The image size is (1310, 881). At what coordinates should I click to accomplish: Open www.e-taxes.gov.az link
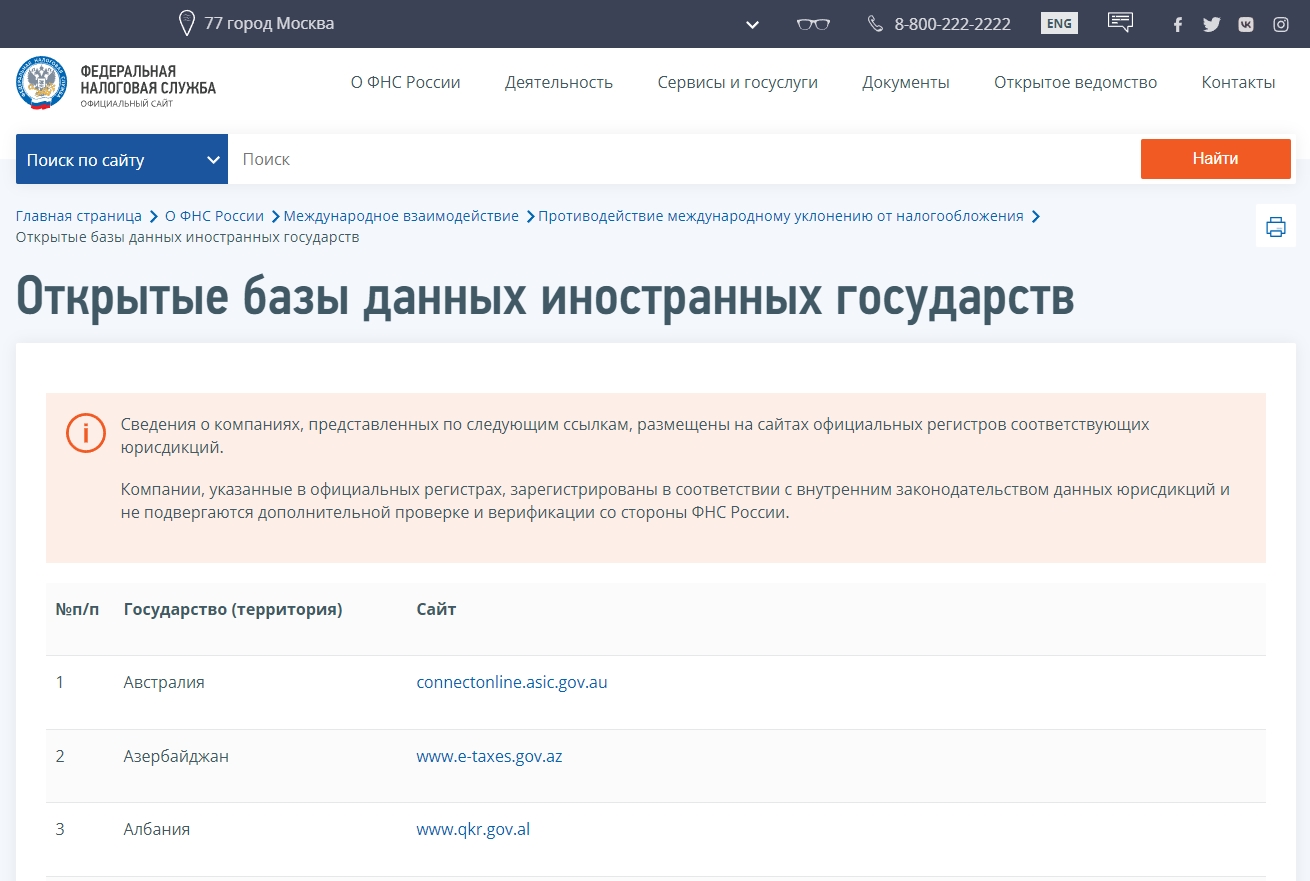(489, 756)
